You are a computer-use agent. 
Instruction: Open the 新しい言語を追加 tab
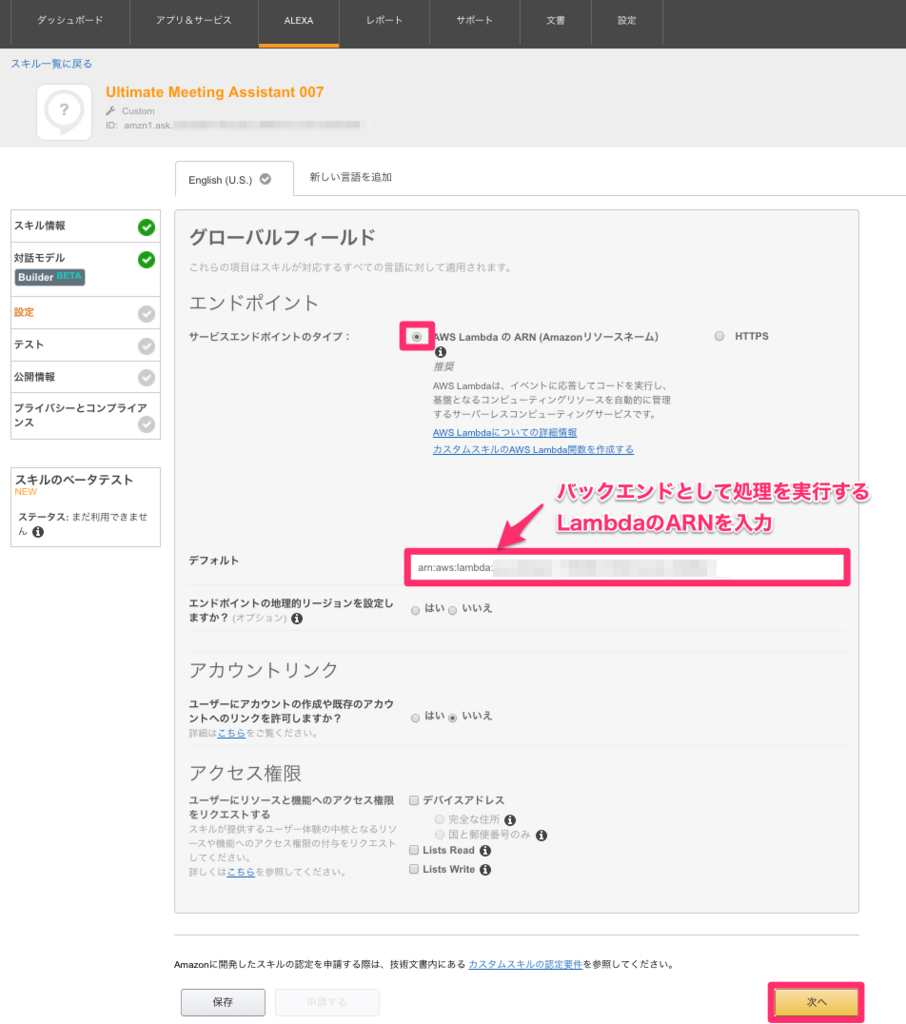point(351,177)
